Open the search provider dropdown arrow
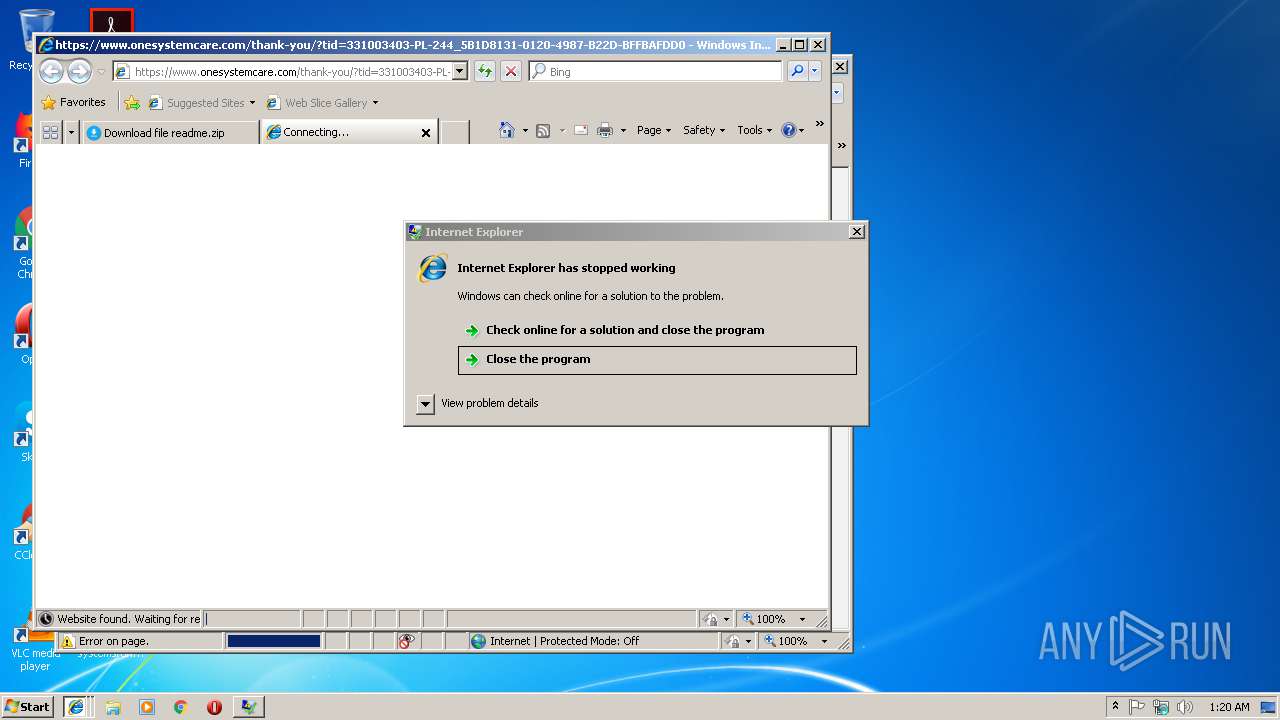The height and width of the screenshot is (720, 1280). (815, 71)
